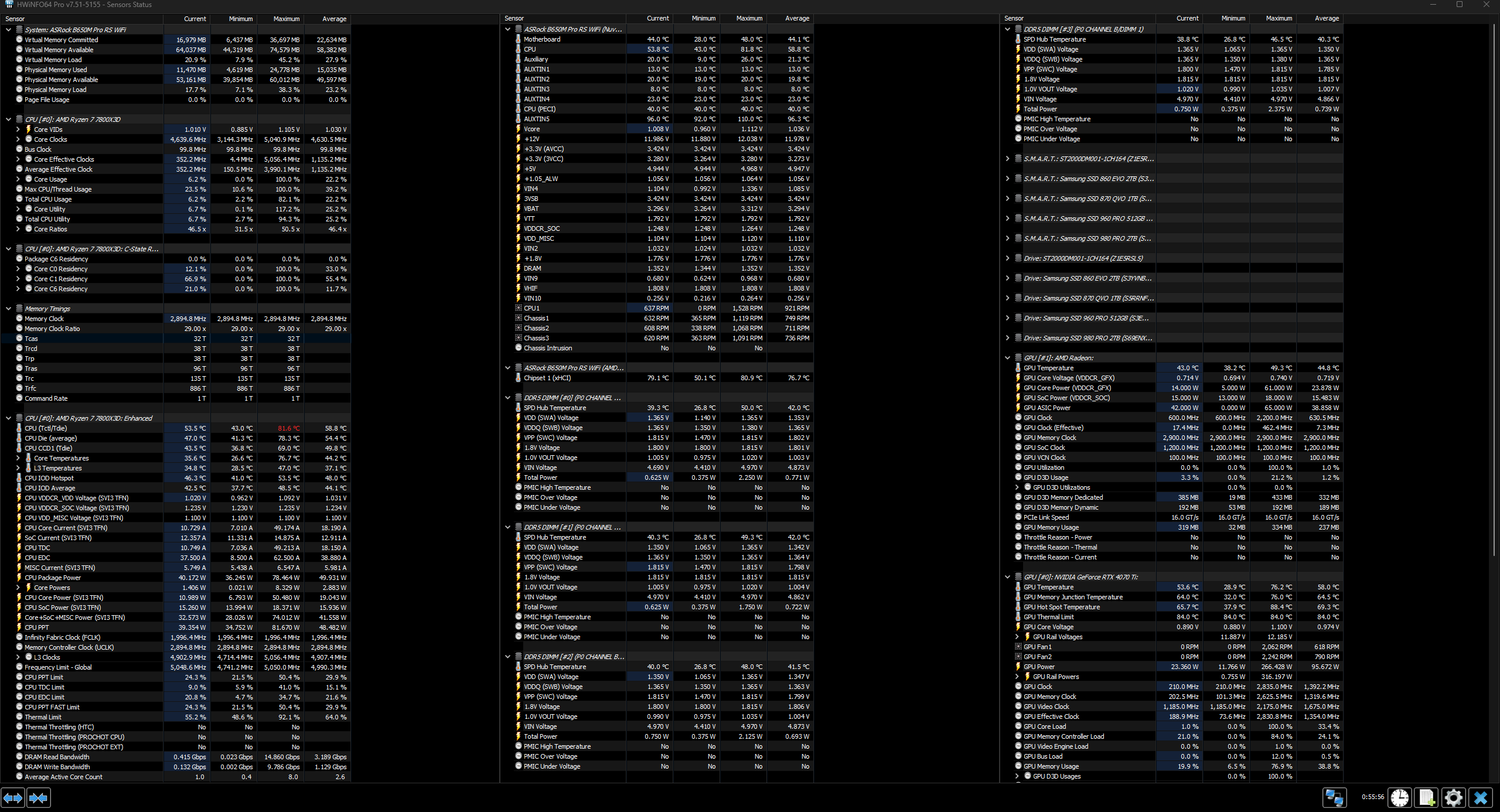Screen dimensions: 1500x812
Task: Reset sensor values with the clock icon
Action: pyautogui.click(x=1400, y=797)
